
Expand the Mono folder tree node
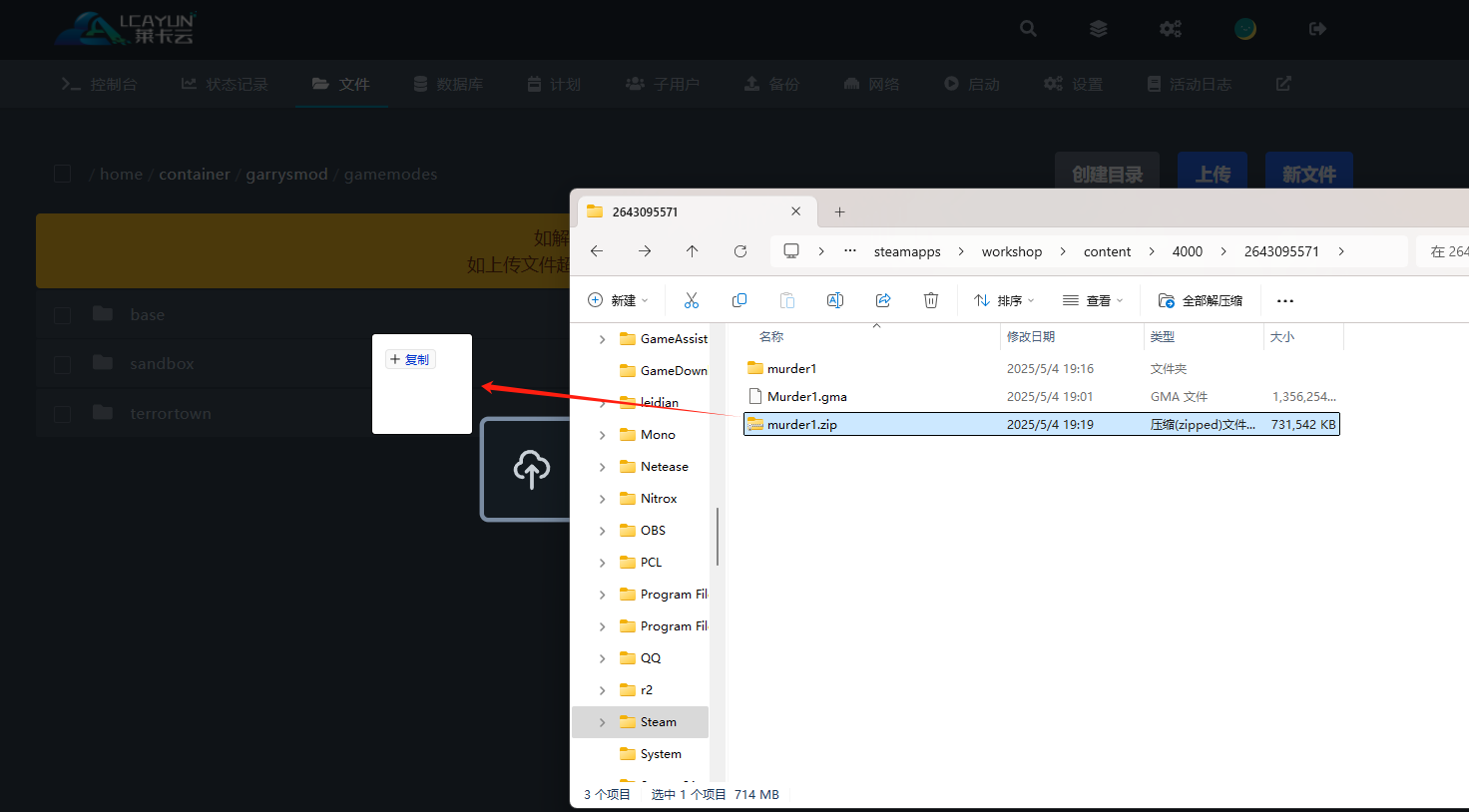click(x=602, y=435)
